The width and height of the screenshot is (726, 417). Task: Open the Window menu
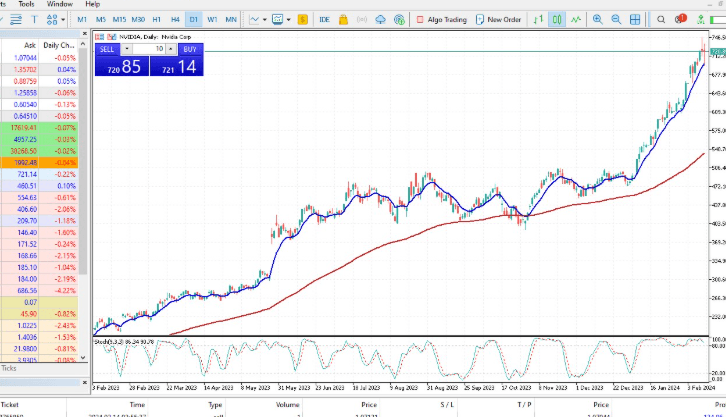point(60,4)
